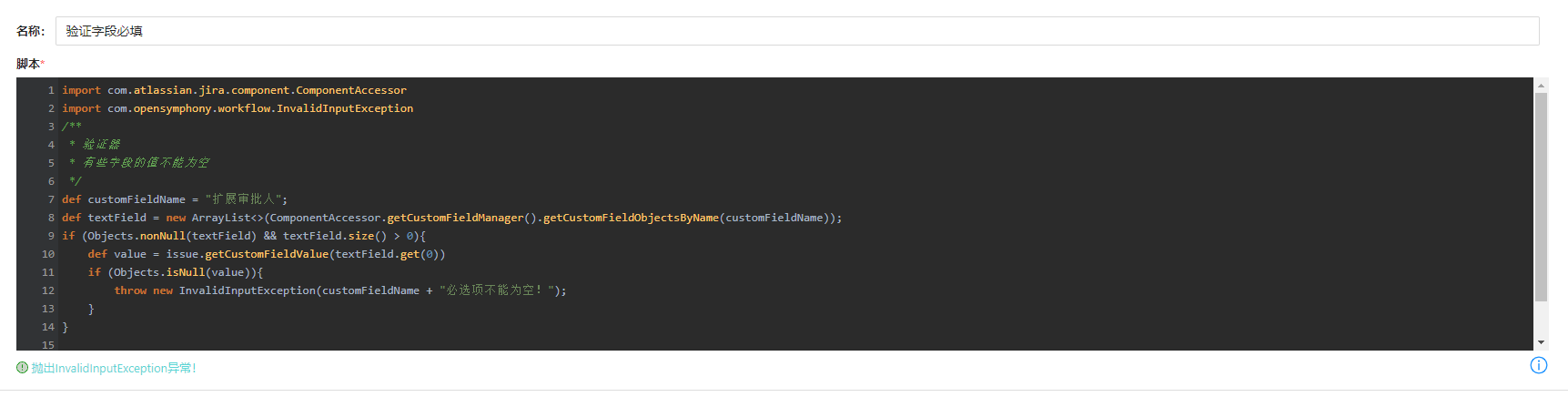Click the script editor vertical scrollbar thumb
The image size is (1568, 397).
1541,196
